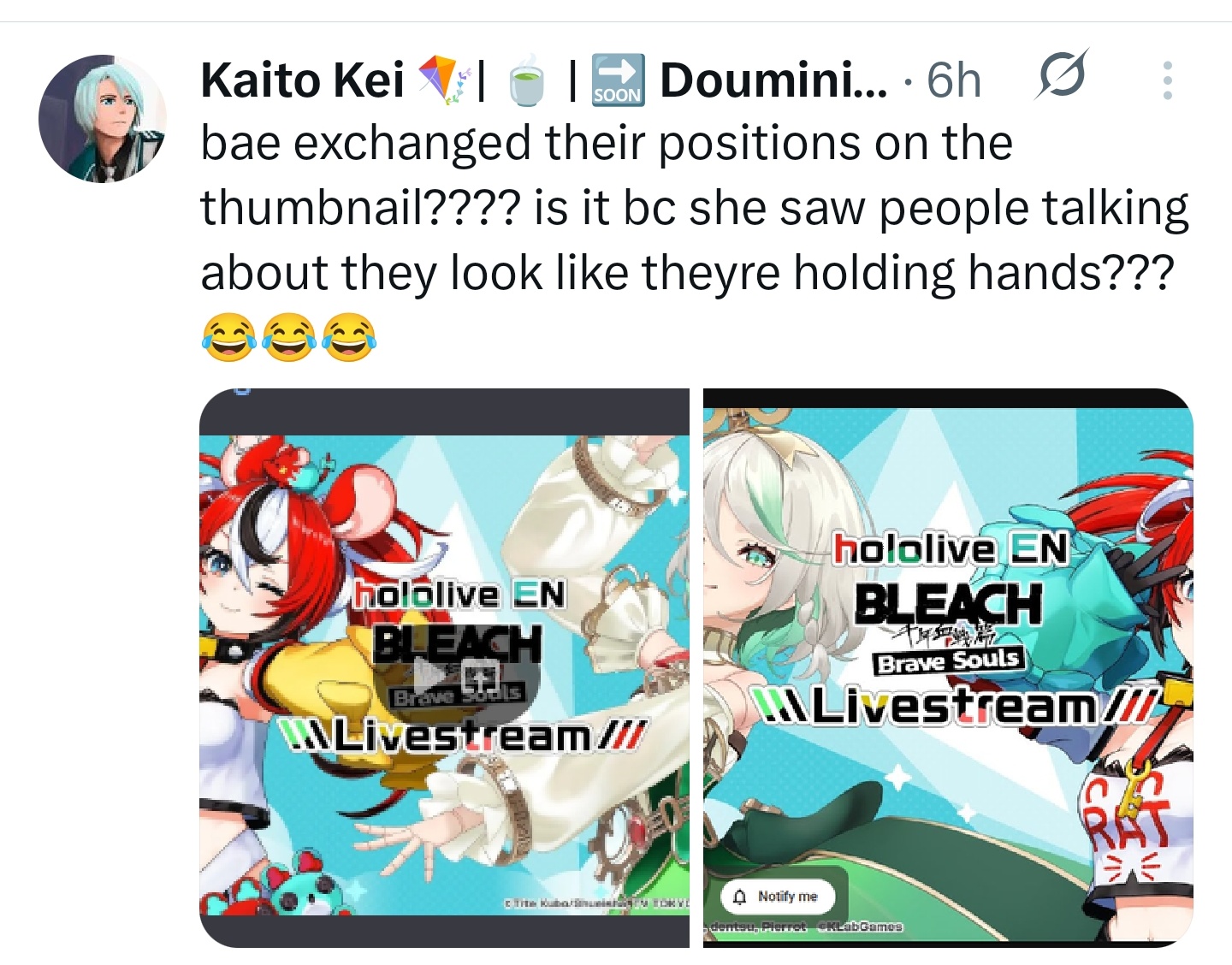Click the green tea cup emoji
1232x965 pixels.
[x=527, y=80]
